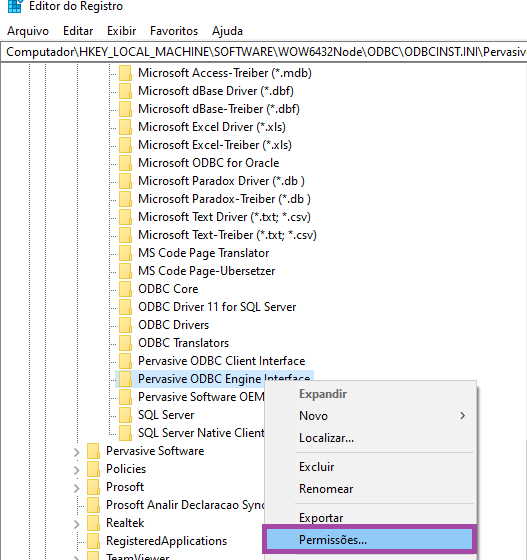Click the Realtek folder icon
Screen dimensions: 527x560
click(94, 523)
